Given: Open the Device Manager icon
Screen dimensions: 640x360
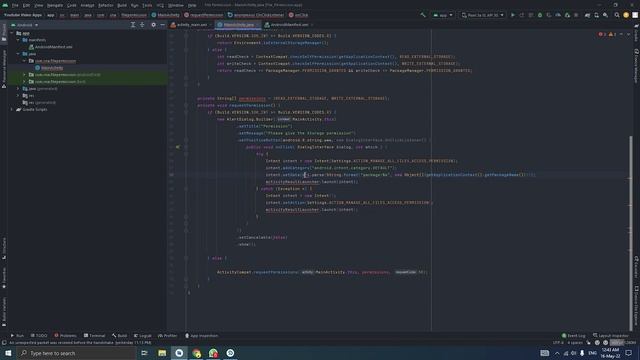Looking at the screenshot, I should click(x=596, y=15).
